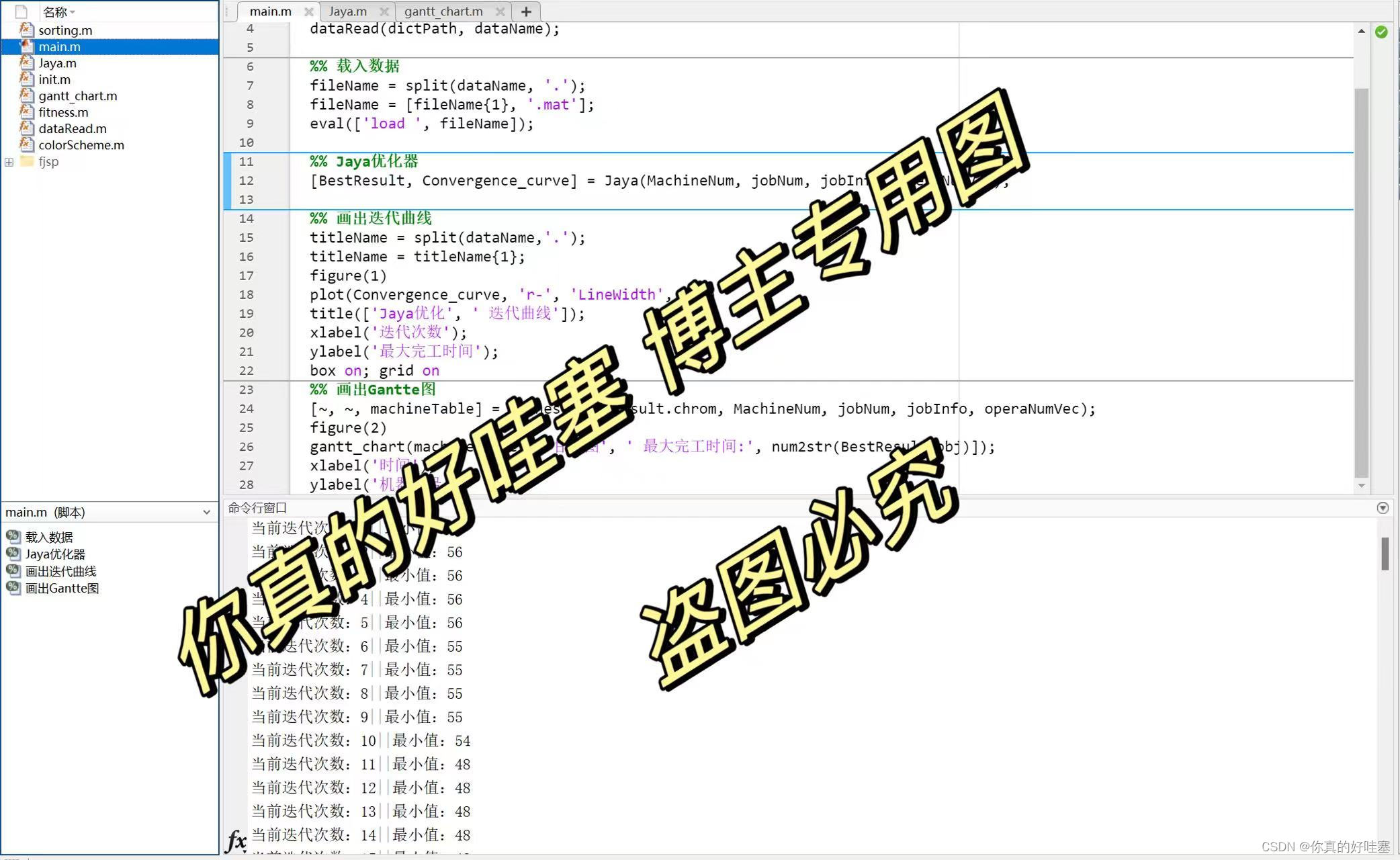Click the section icon beside 载入数据
The image size is (1400, 860).
point(13,536)
